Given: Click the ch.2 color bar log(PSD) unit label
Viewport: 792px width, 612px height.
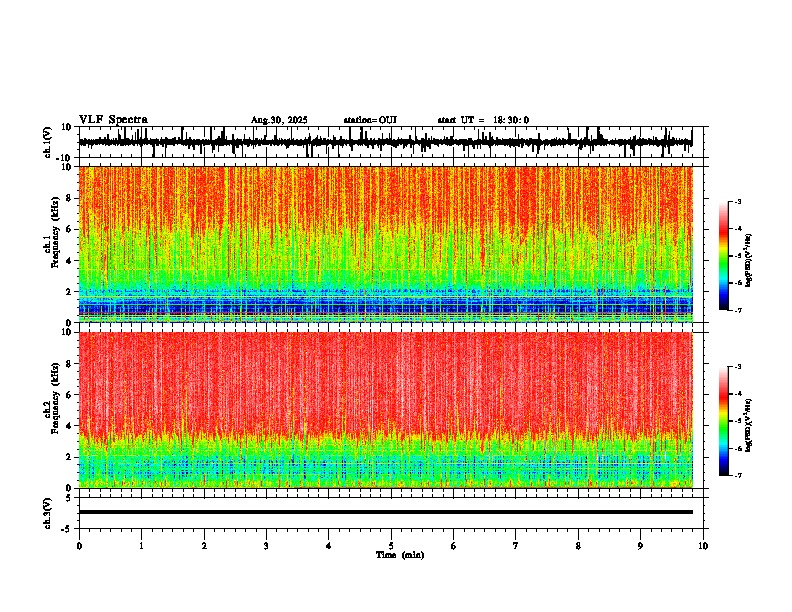Looking at the screenshot, I should 749,425.
